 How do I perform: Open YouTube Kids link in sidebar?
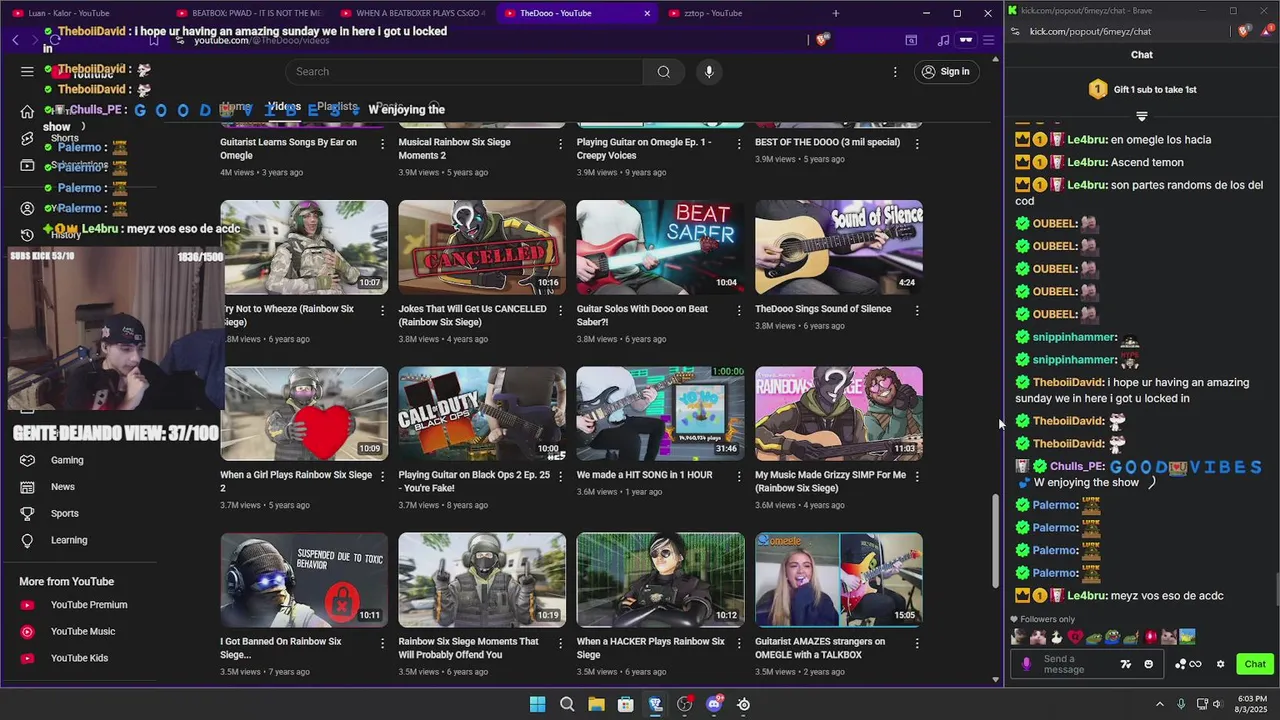(x=79, y=658)
